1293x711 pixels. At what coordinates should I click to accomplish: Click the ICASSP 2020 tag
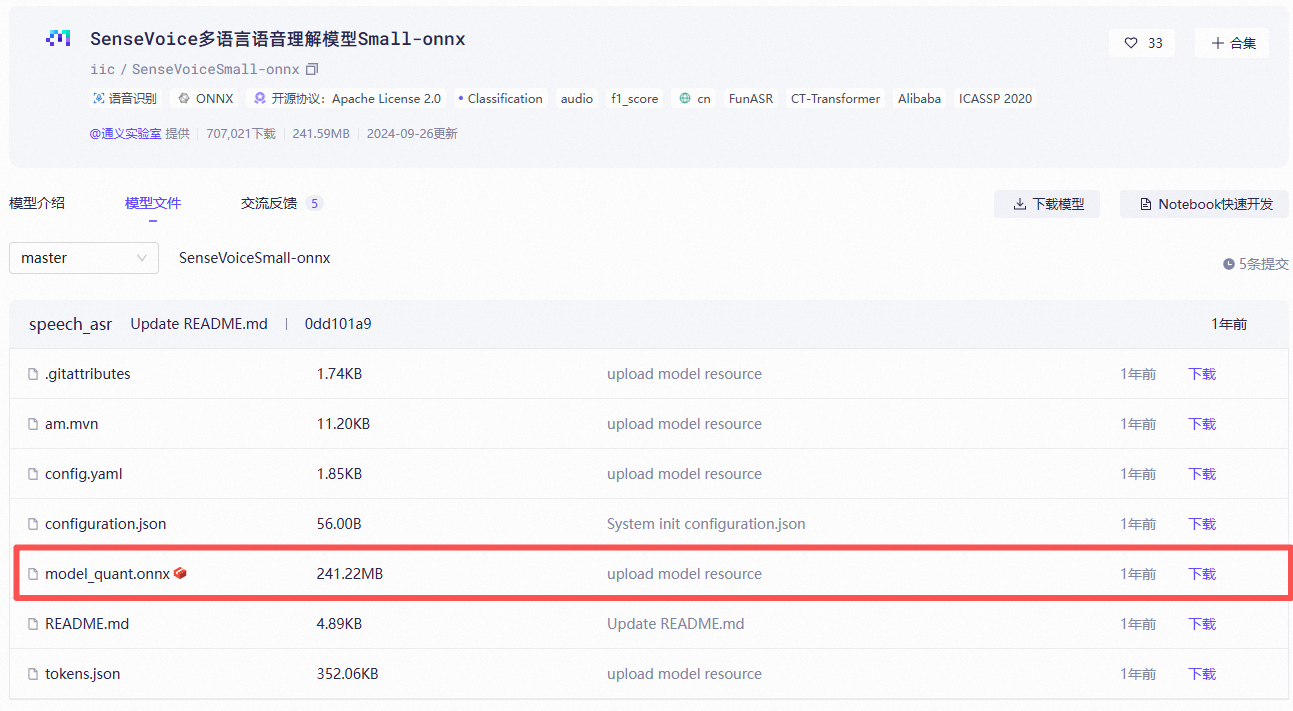click(995, 98)
